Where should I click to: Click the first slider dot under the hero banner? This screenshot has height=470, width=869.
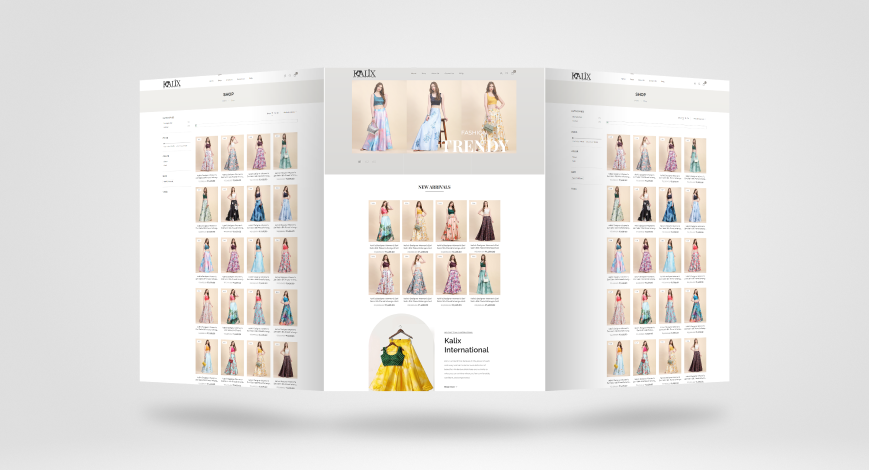pyautogui.click(x=359, y=161)
